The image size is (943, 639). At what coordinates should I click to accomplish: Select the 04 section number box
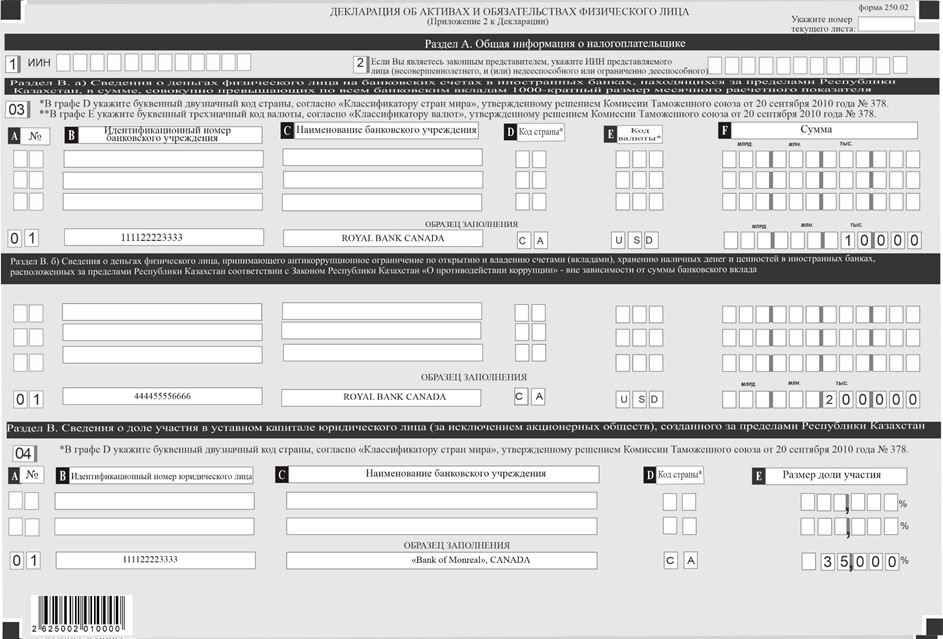pyautogui.click(x=23, y=452)
